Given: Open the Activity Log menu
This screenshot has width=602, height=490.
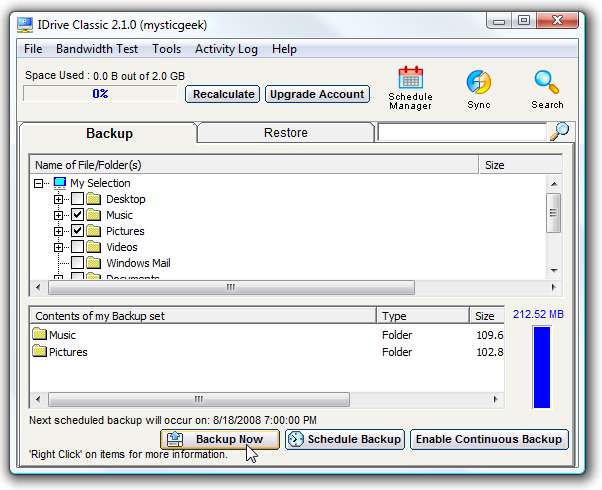Looking at the screenshot, I should click(226, 49).
